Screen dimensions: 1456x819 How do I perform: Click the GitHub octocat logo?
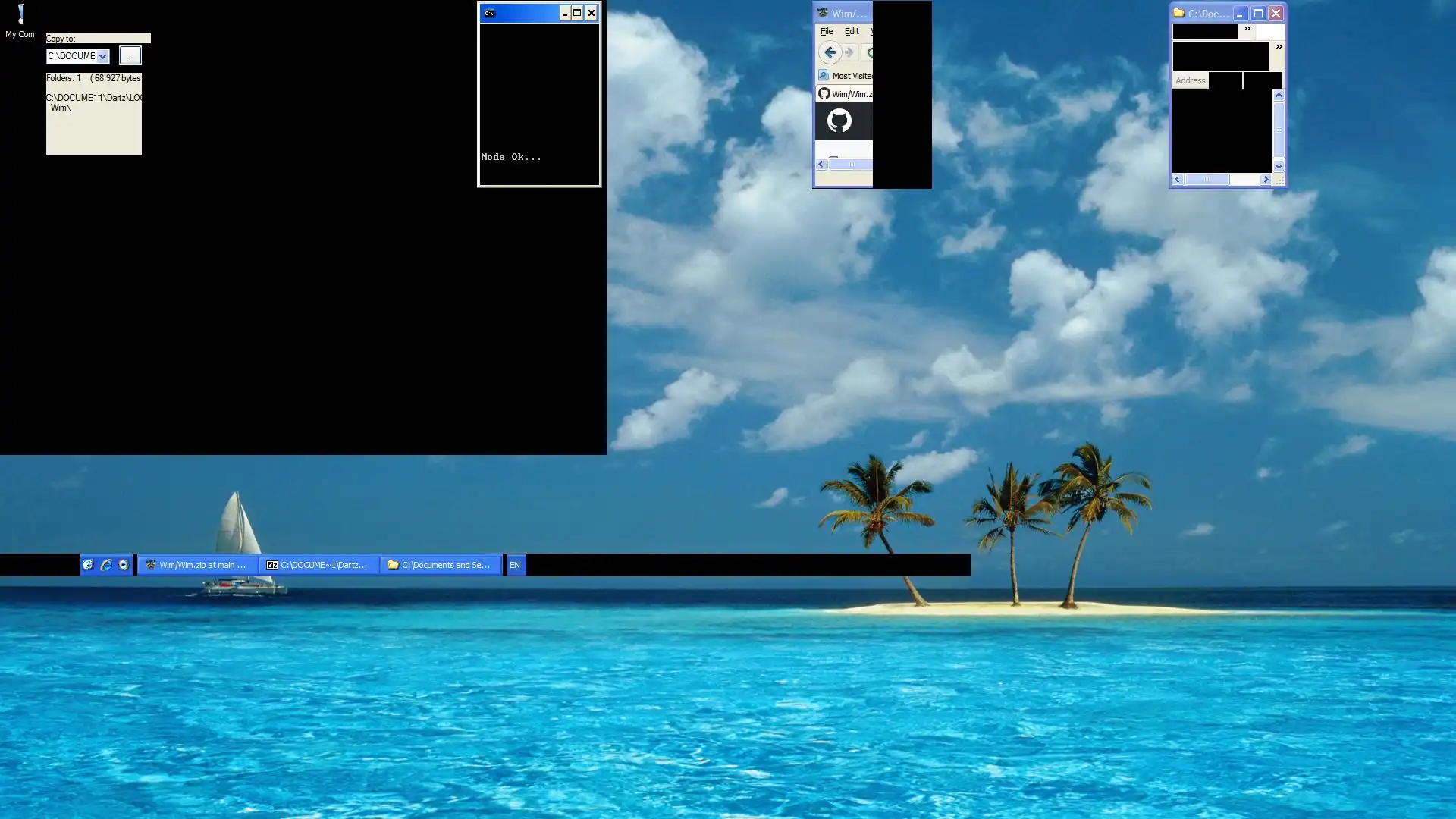[839, 121]
